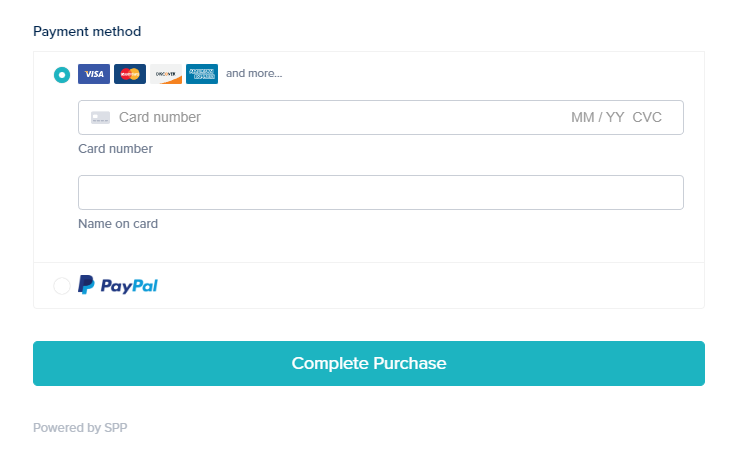Screen dimensions: 734x457
Task: Click the MM / YY expiry field
Action: click(x=597, y=118)
